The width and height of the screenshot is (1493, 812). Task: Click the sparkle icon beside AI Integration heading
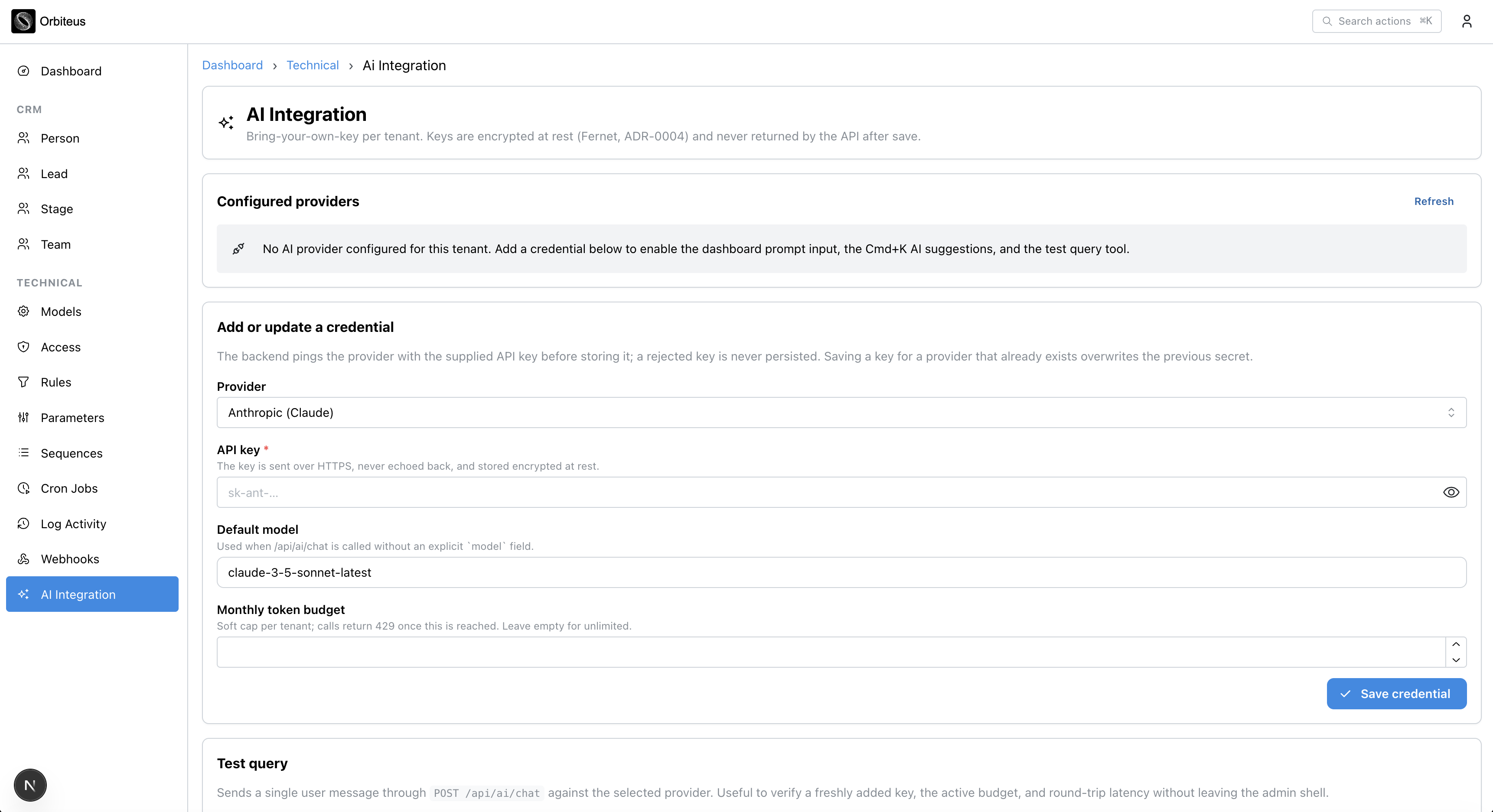coord(226,123)
